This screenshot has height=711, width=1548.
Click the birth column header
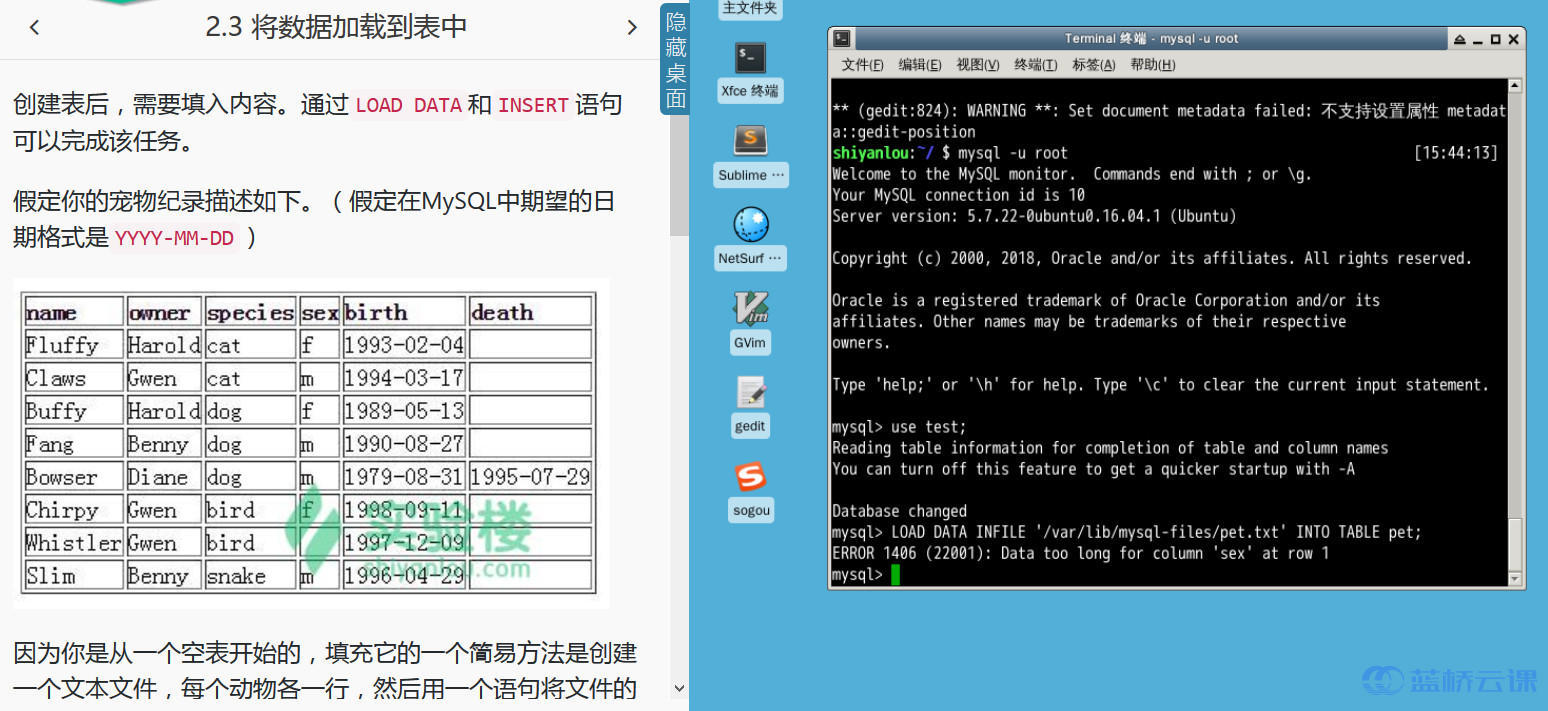(404, 312)
